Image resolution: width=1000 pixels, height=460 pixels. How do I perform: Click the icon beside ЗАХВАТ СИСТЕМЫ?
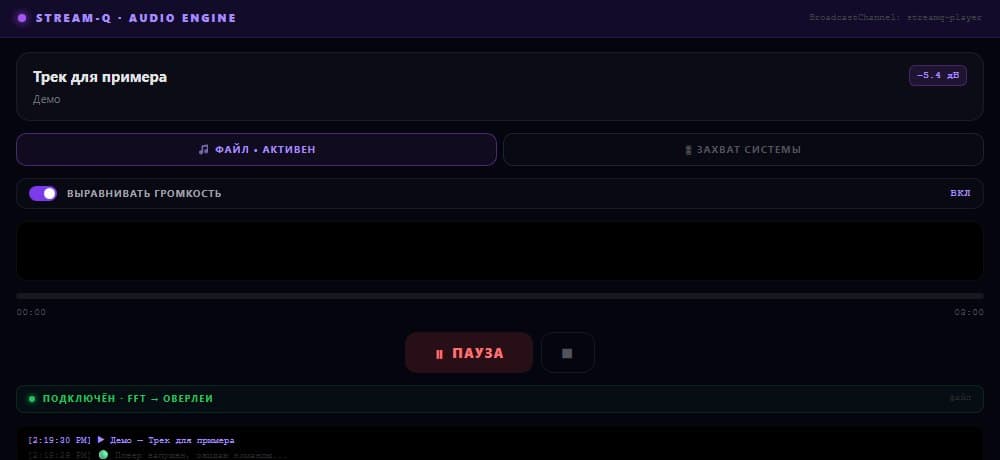point(688,150)
